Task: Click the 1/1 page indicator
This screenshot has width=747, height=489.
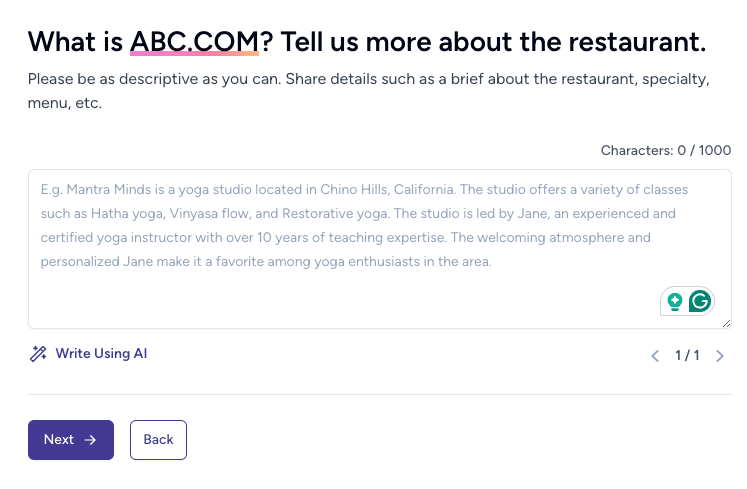Action: point(687,356)
